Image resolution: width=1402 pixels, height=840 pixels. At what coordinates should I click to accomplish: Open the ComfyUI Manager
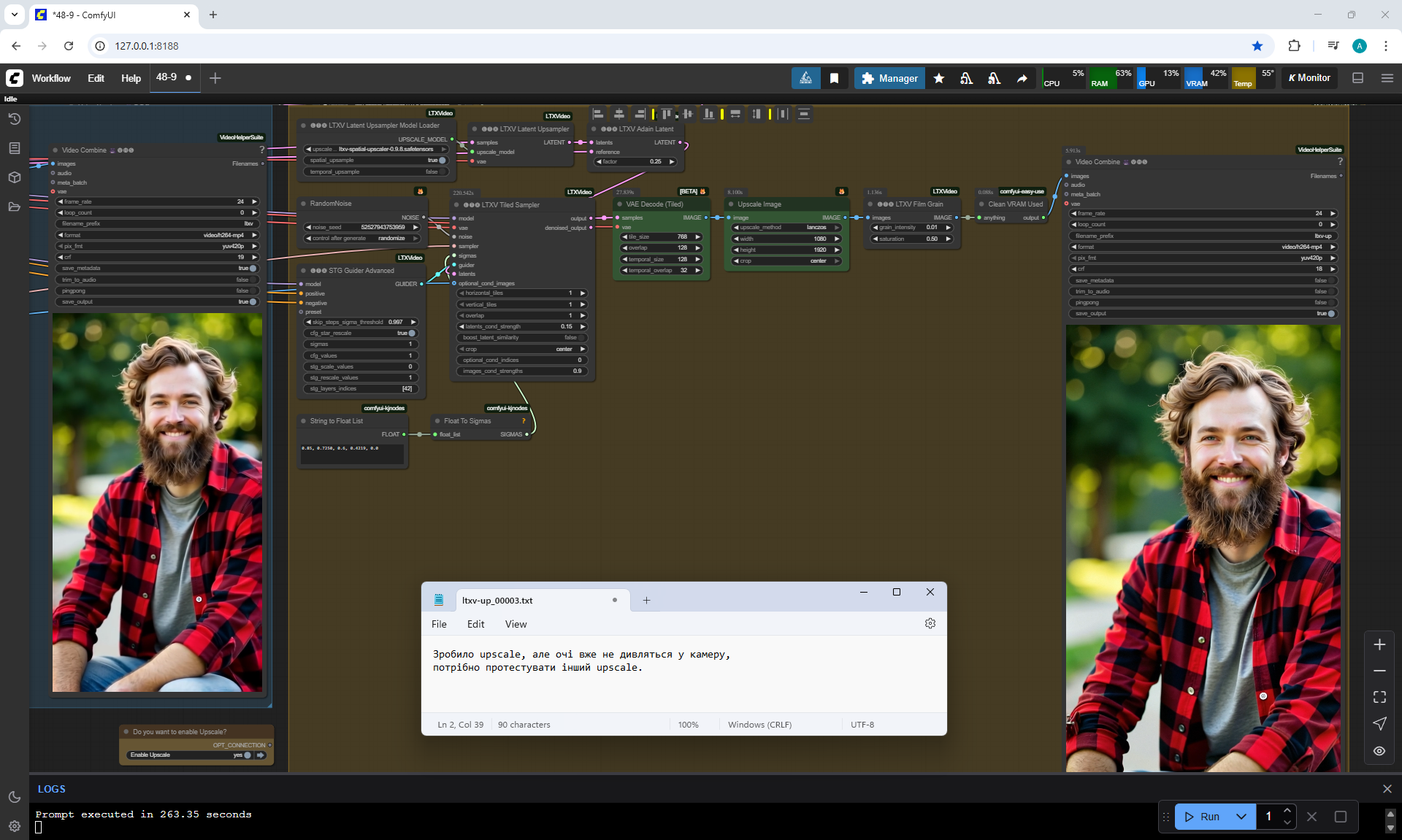[x=889, y=78]
